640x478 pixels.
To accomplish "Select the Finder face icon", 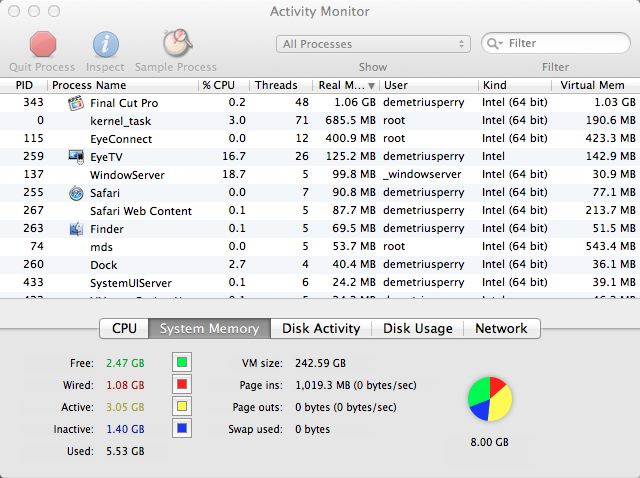I will 76,229.
